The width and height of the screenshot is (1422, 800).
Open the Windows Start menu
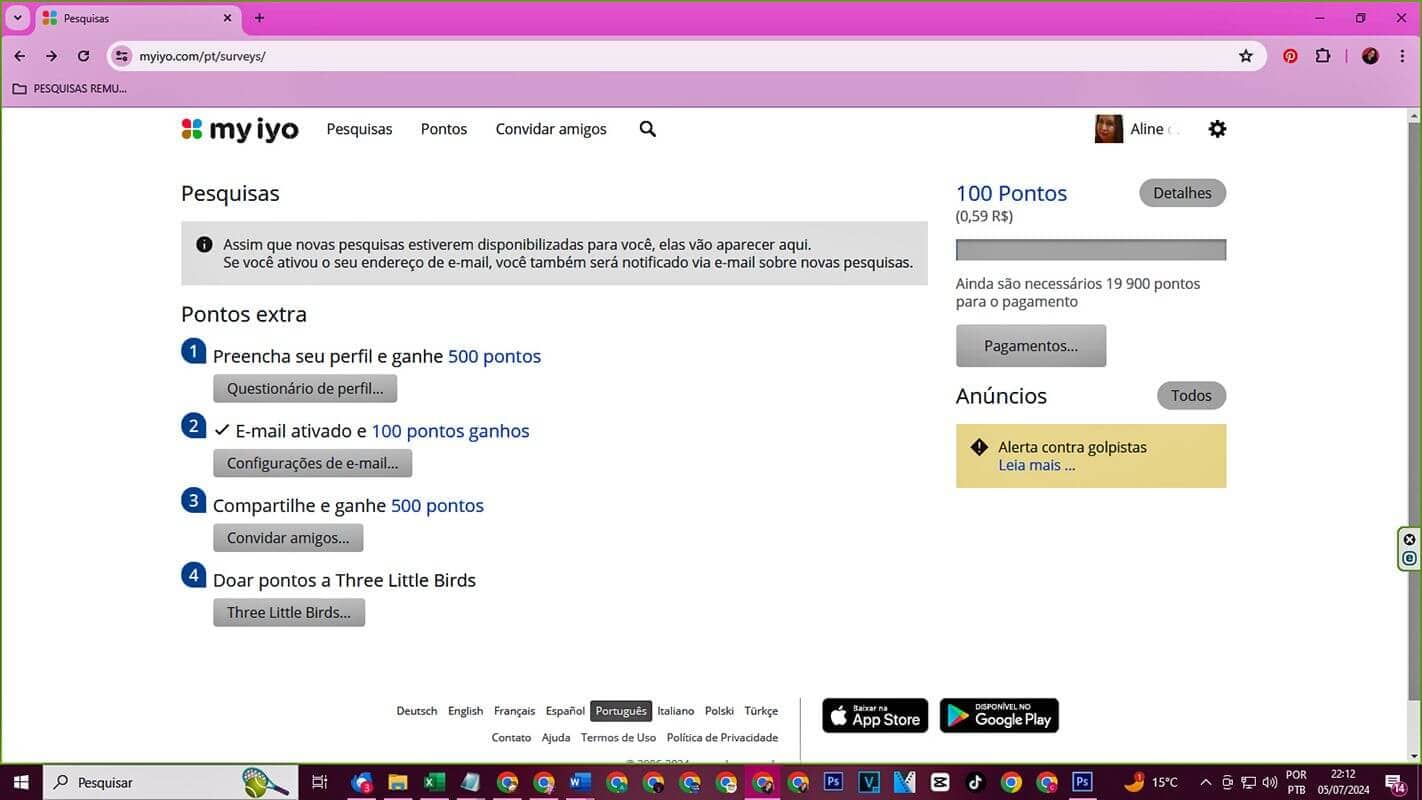[x=21, y=782]
